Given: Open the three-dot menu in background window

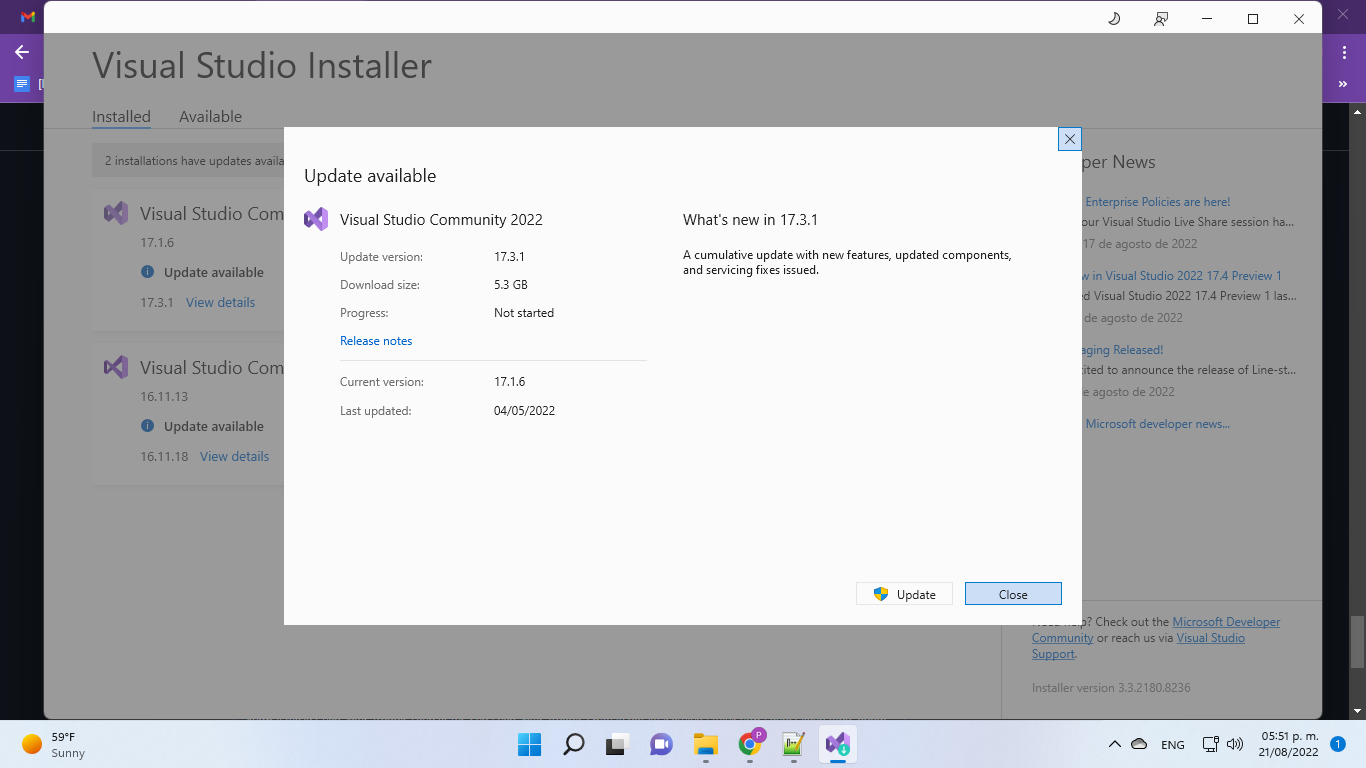Looking at the screenshot, I should coord(1344,52).
